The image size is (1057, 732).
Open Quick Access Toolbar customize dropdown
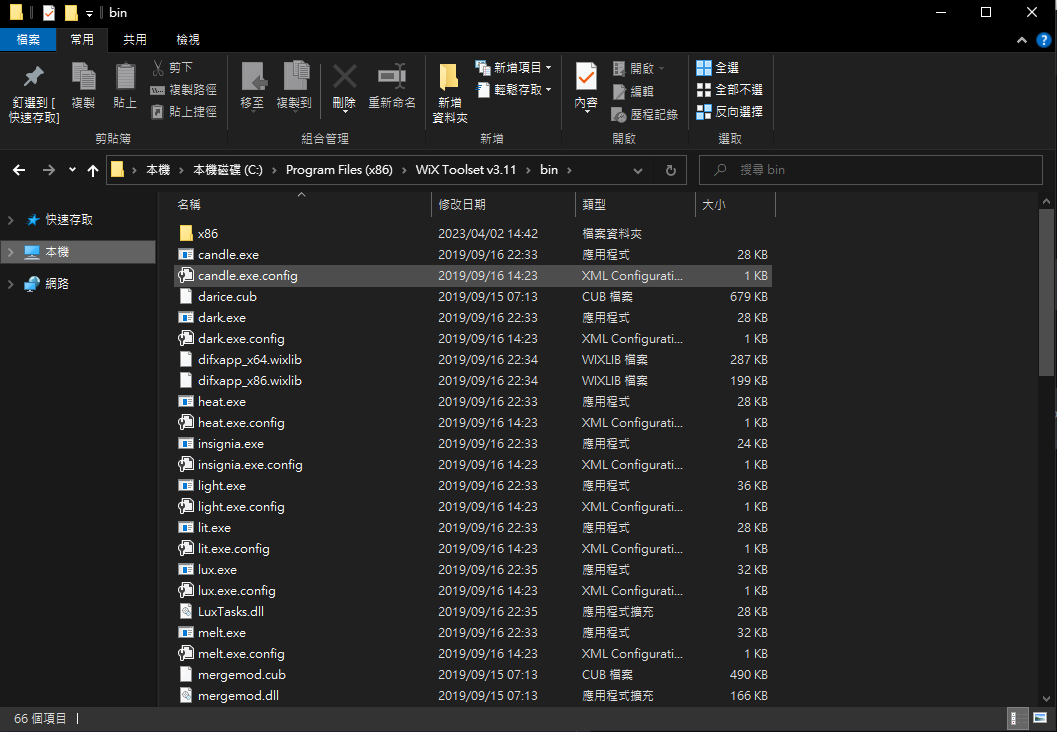(x=89, y=13)
